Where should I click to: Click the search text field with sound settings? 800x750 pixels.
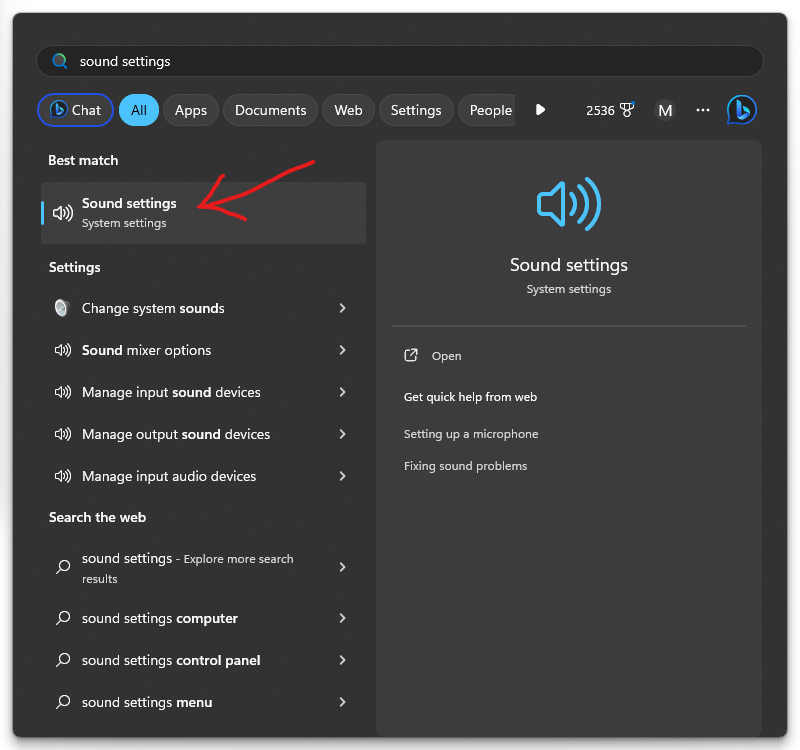400,61
